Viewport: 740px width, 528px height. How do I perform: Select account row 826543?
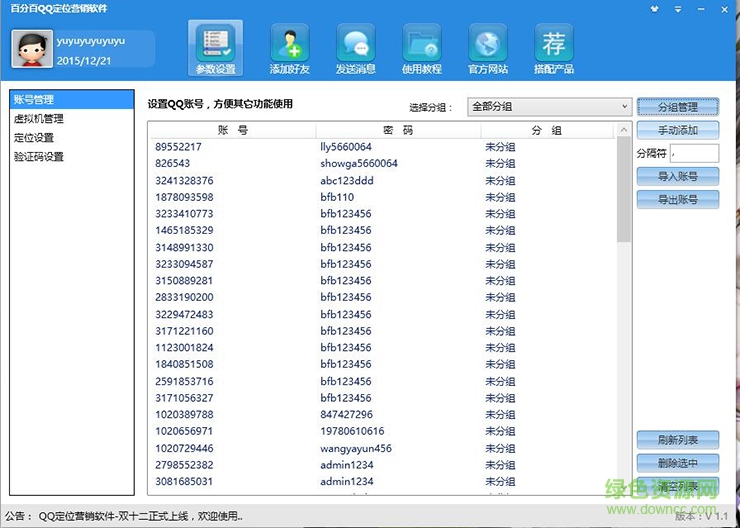(x=383, y=163)
